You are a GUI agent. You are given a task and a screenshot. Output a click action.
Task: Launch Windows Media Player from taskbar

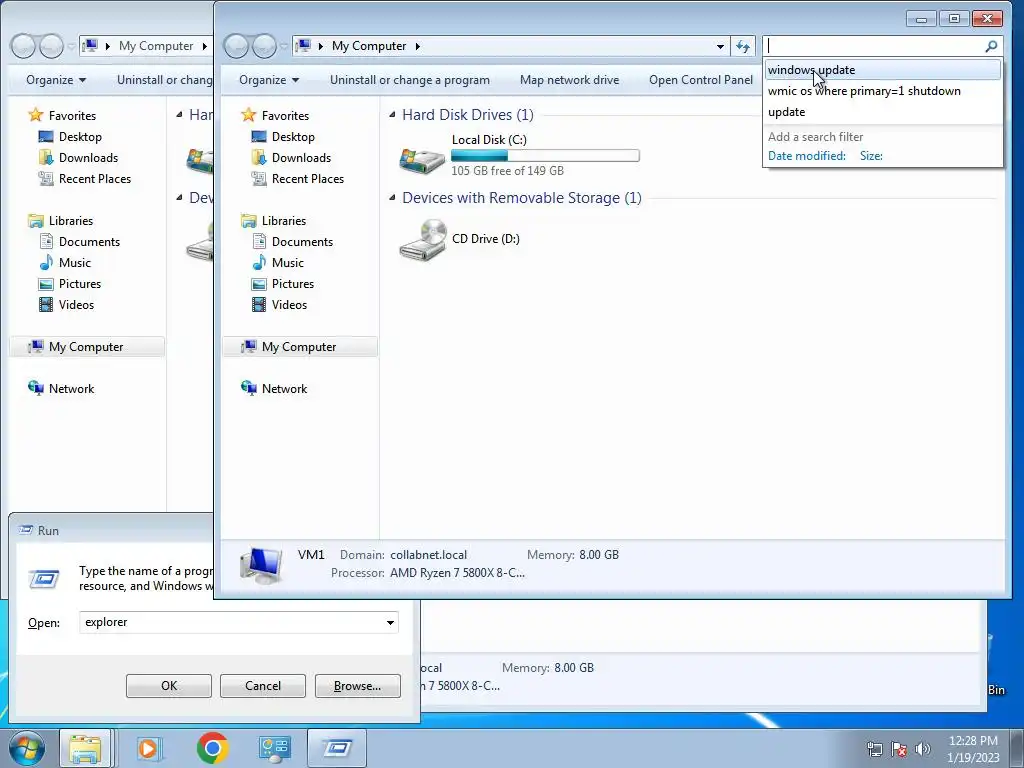point(148,748)
